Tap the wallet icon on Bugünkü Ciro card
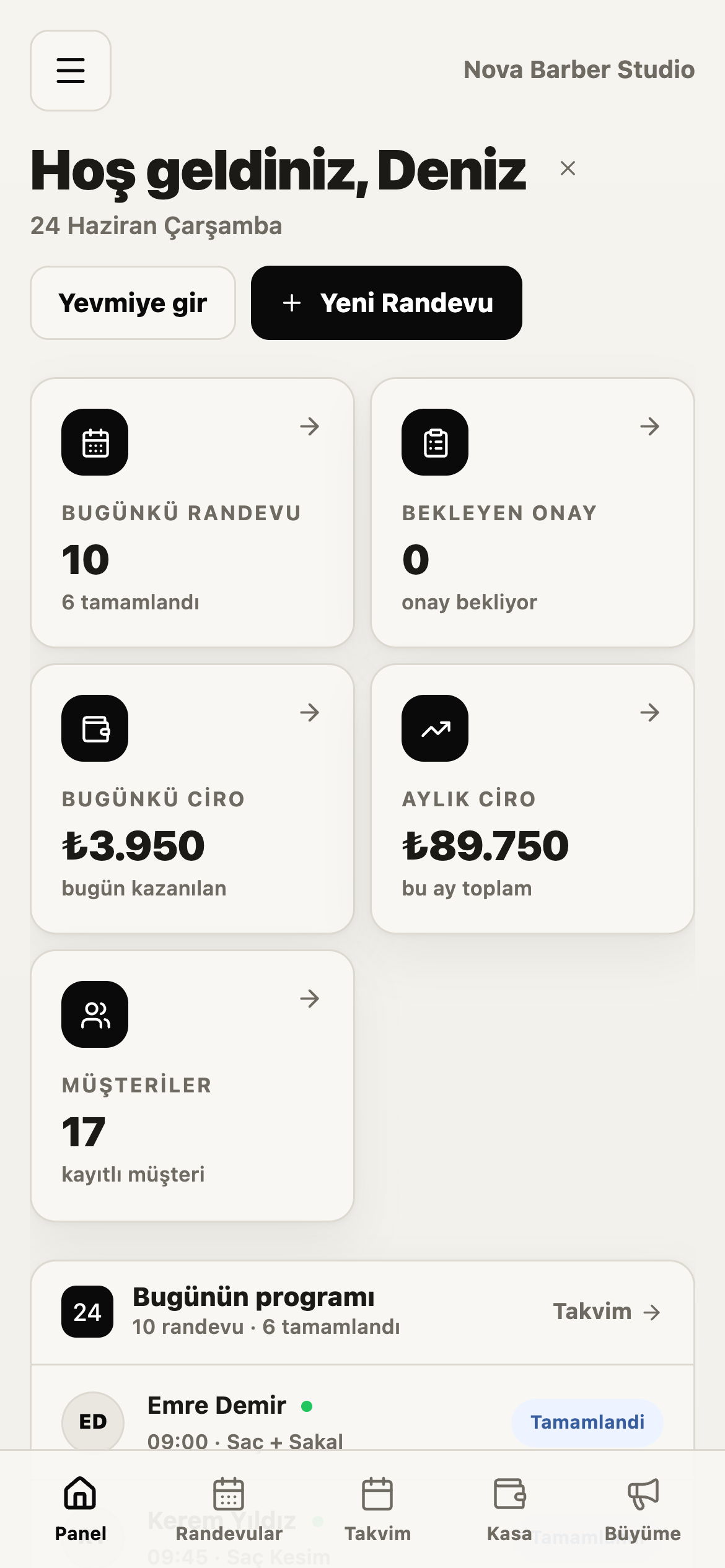The height and width of the screenshot is (1568, 725). tap(95, 728)
